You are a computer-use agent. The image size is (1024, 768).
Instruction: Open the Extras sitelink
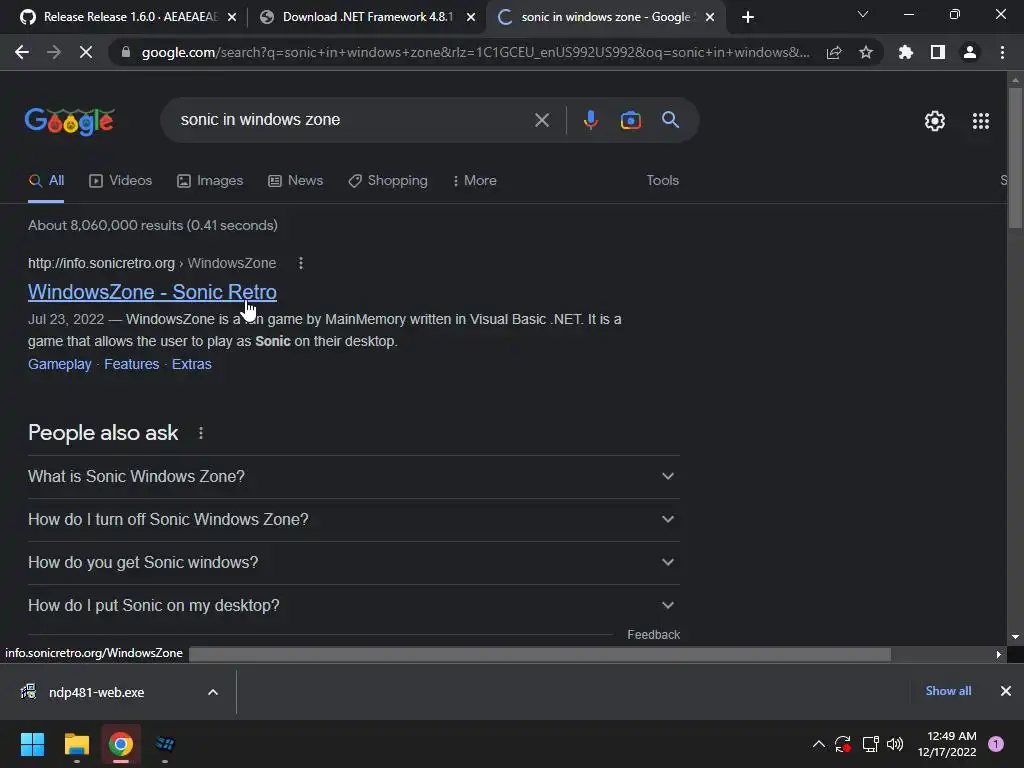(x=191, y=364)
